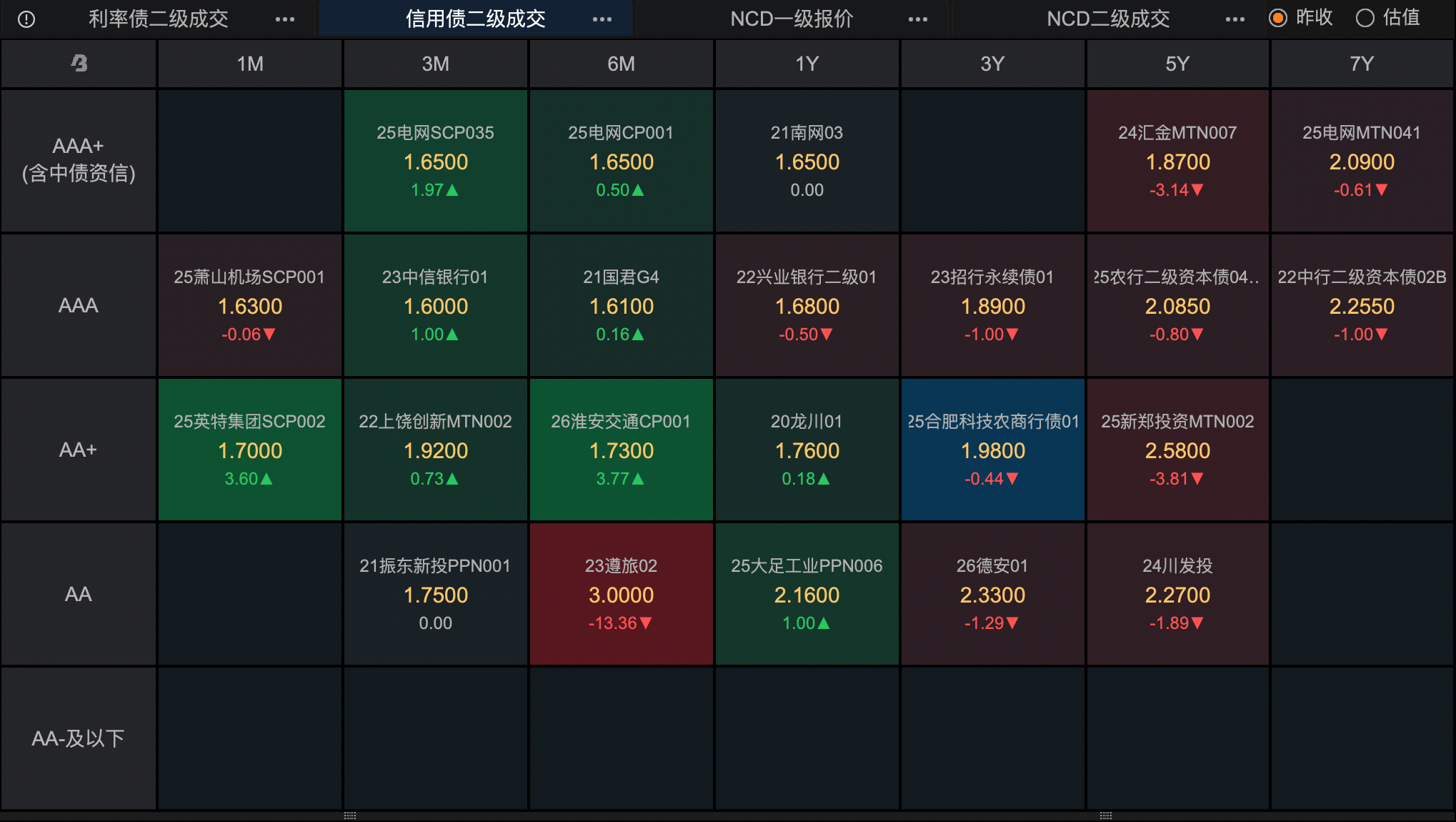Click the info circle icon at top-left

click(x=26, y=19)
